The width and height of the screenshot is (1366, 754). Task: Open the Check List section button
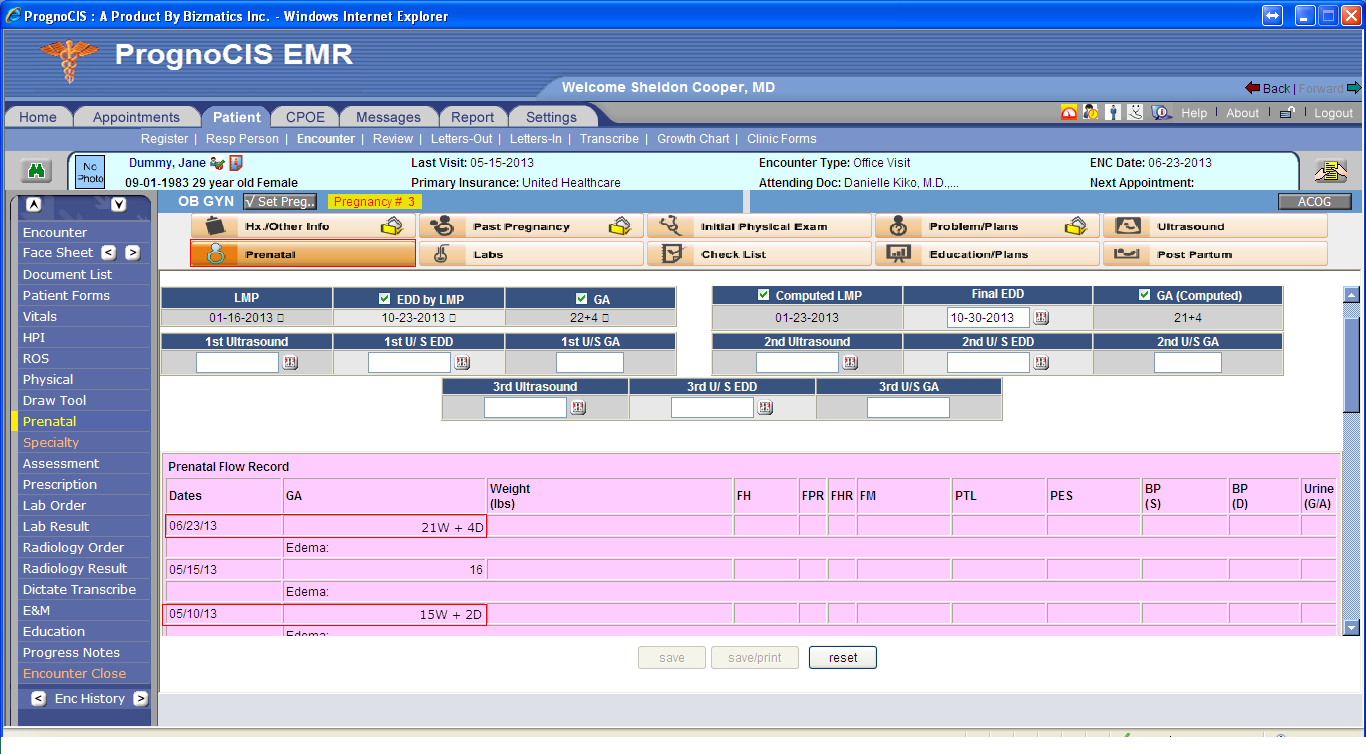759,254
